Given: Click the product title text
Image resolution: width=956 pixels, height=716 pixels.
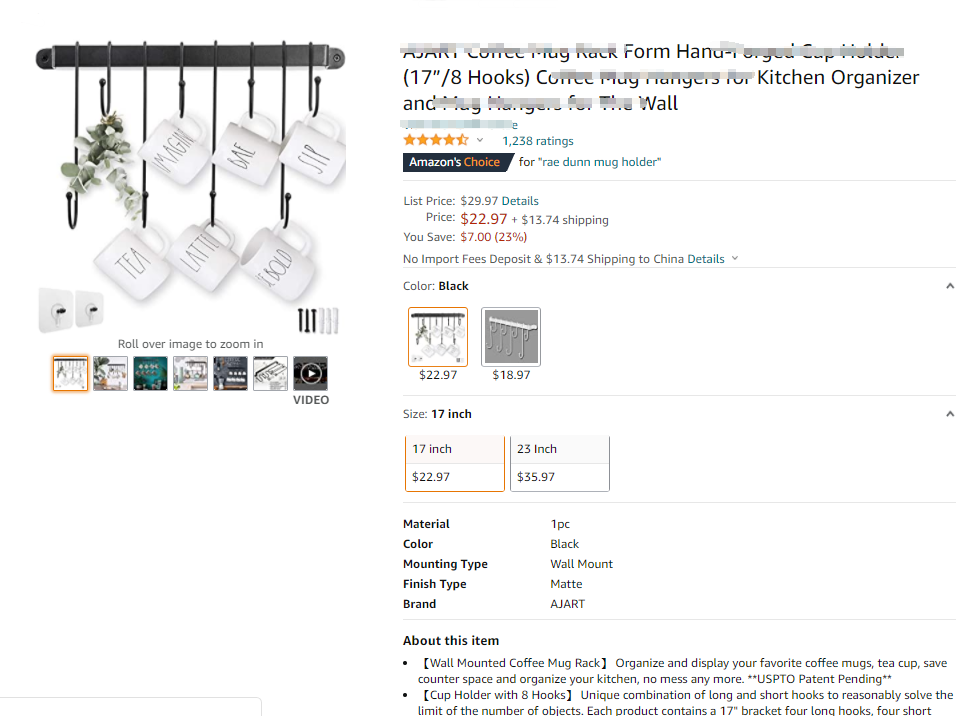Looking at the screenshot, I should pos(660,77).
